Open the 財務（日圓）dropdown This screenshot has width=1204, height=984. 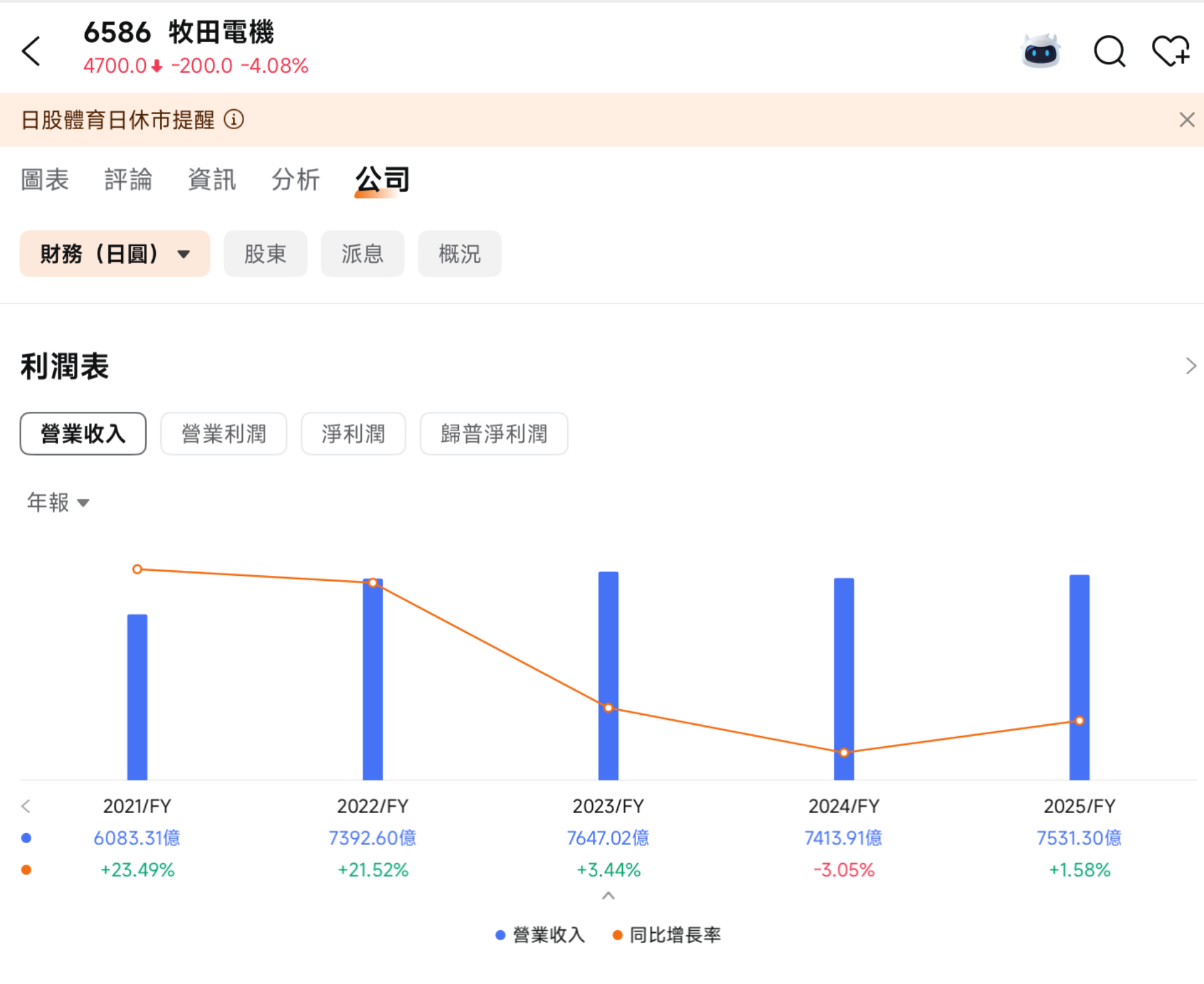tap(115, 254)
